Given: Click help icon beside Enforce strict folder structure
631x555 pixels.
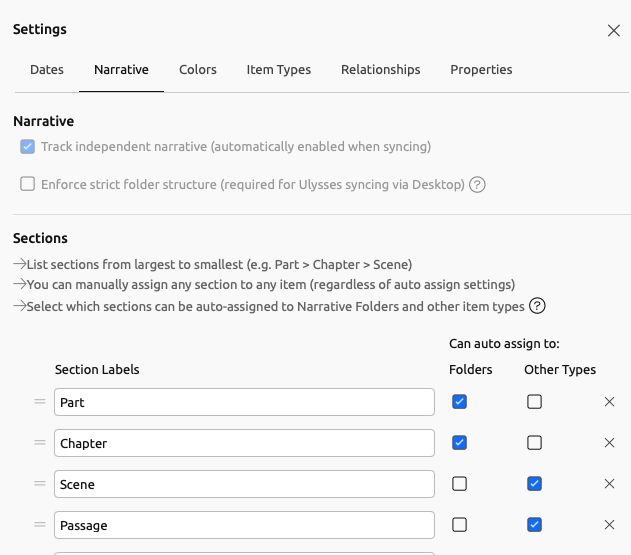Looking at the screenshot, I should tap(477, 184).
